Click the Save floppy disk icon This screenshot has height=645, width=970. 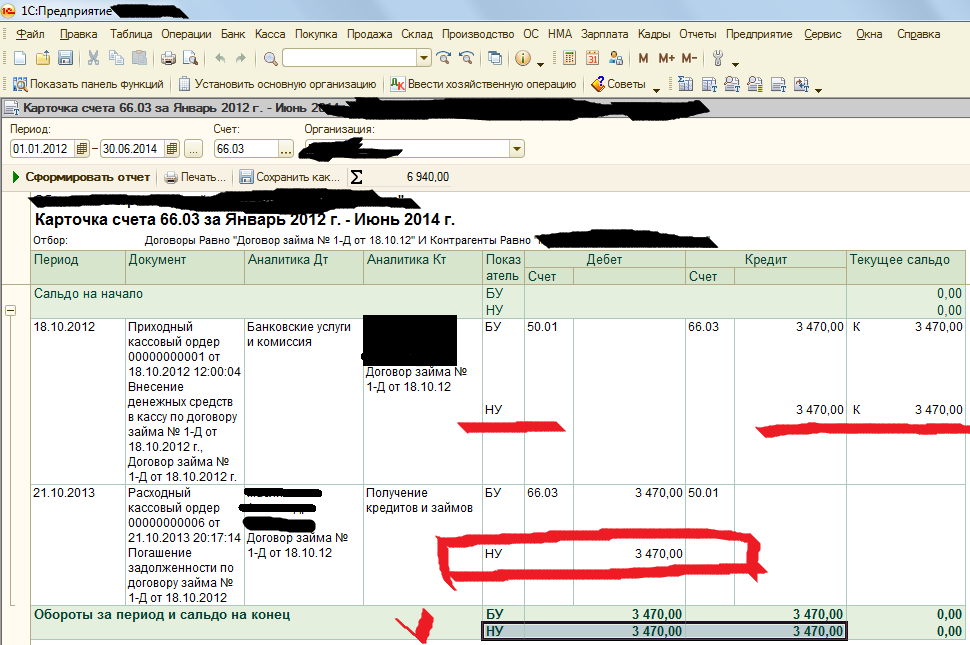(65, 58)
